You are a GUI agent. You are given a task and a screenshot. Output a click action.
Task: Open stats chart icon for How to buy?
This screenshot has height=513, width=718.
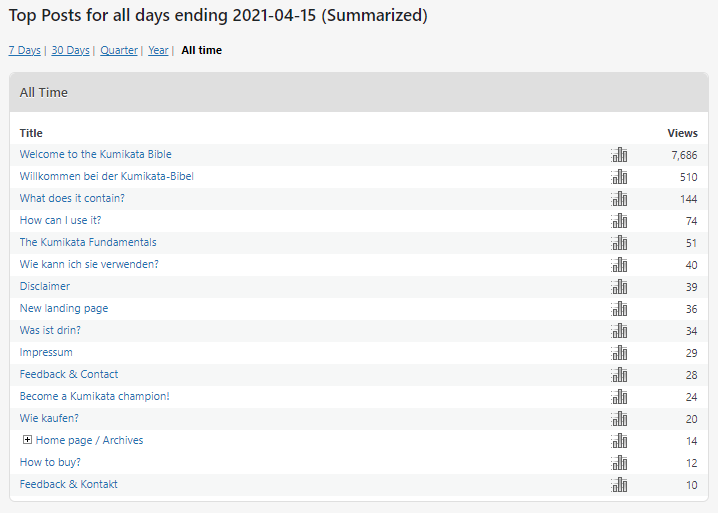(619, 463)
